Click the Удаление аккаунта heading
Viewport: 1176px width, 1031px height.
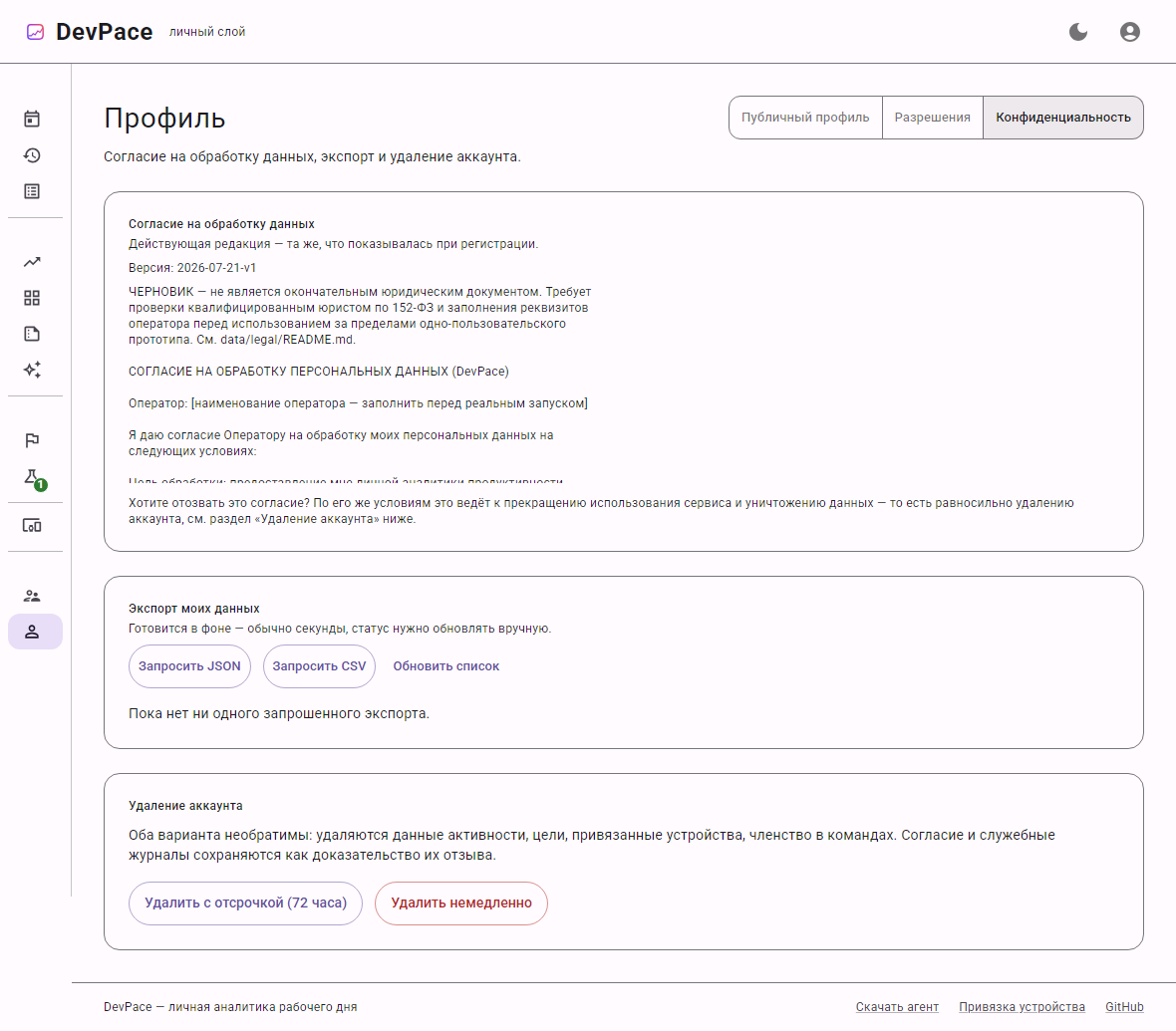click(x=185, y=805)
